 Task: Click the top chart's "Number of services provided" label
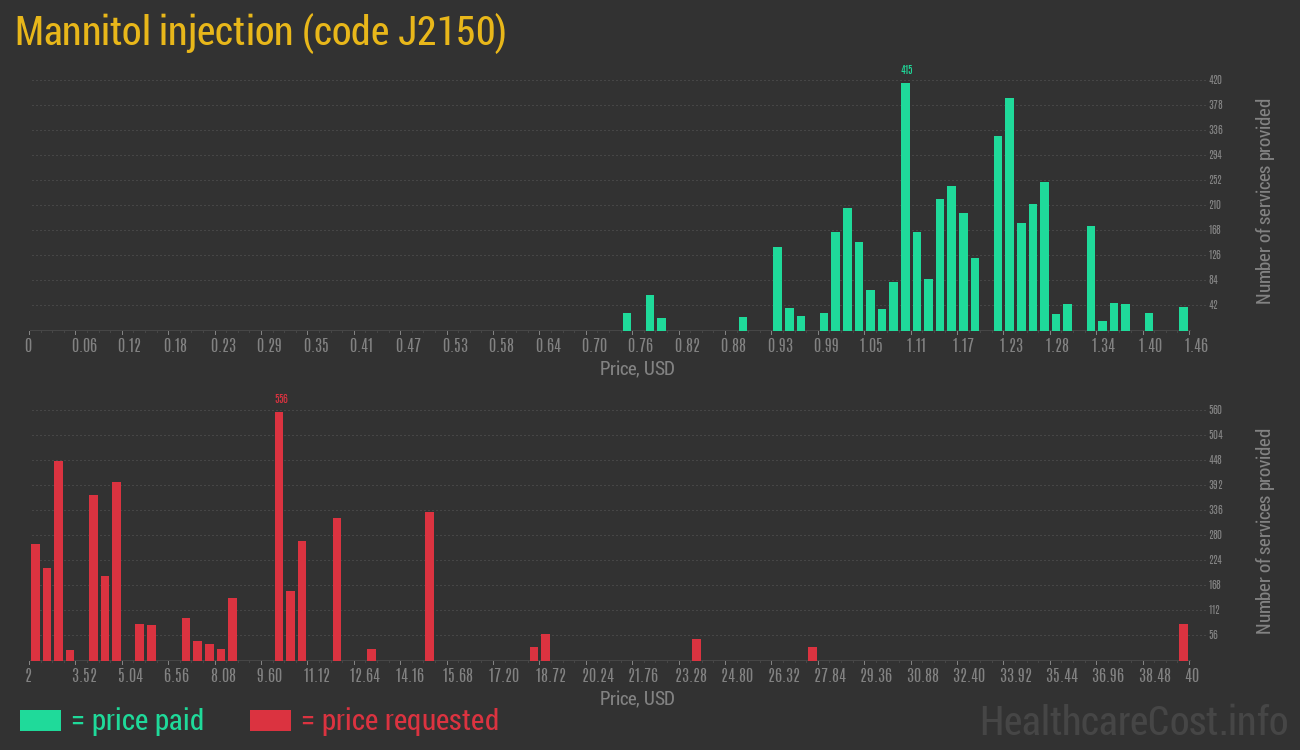click(1264, 202)
